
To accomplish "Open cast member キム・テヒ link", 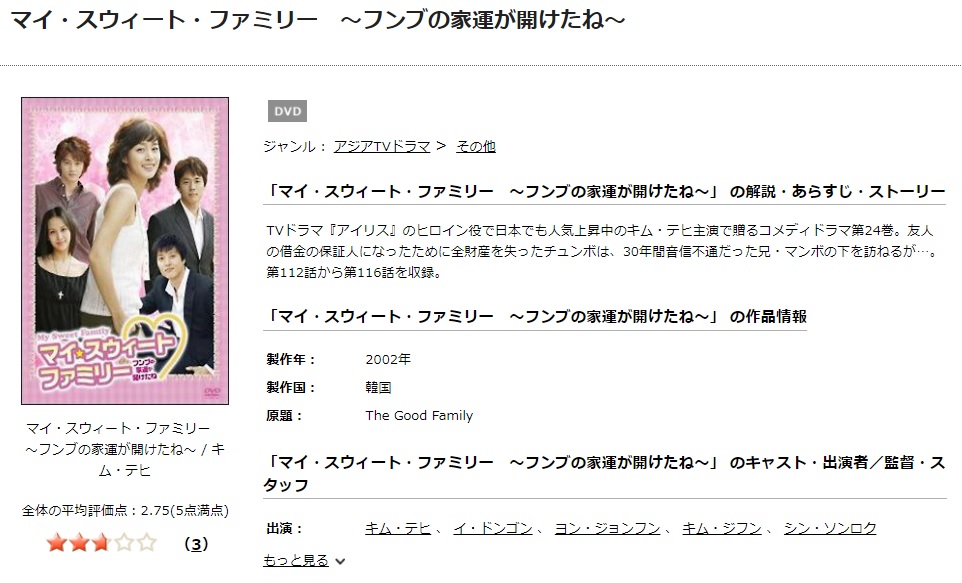I will [398, 528].
